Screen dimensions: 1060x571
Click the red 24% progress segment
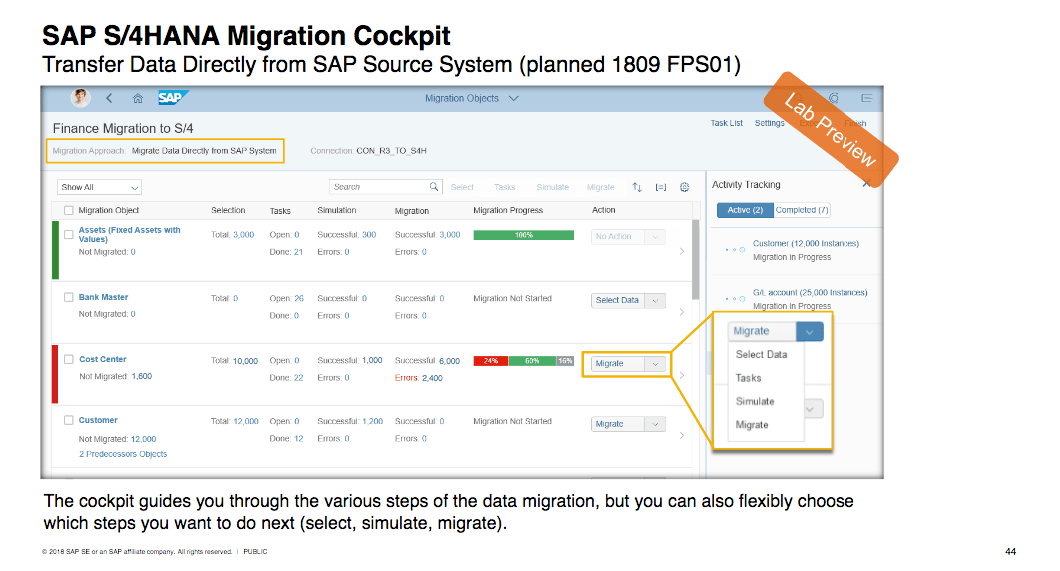[x=491, y=361]
